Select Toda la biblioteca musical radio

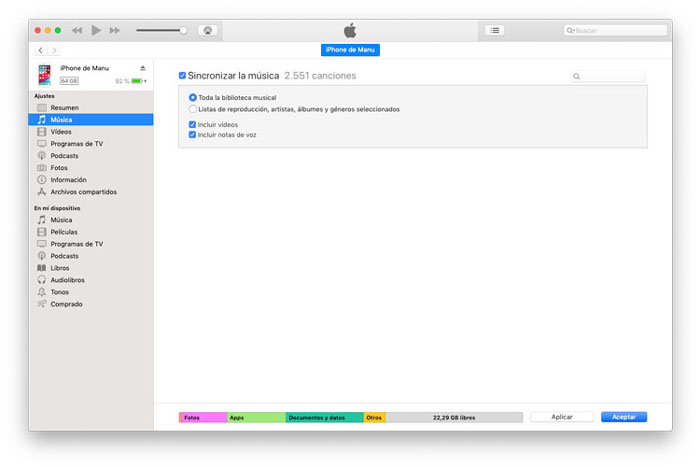click(x=193, y=97)
